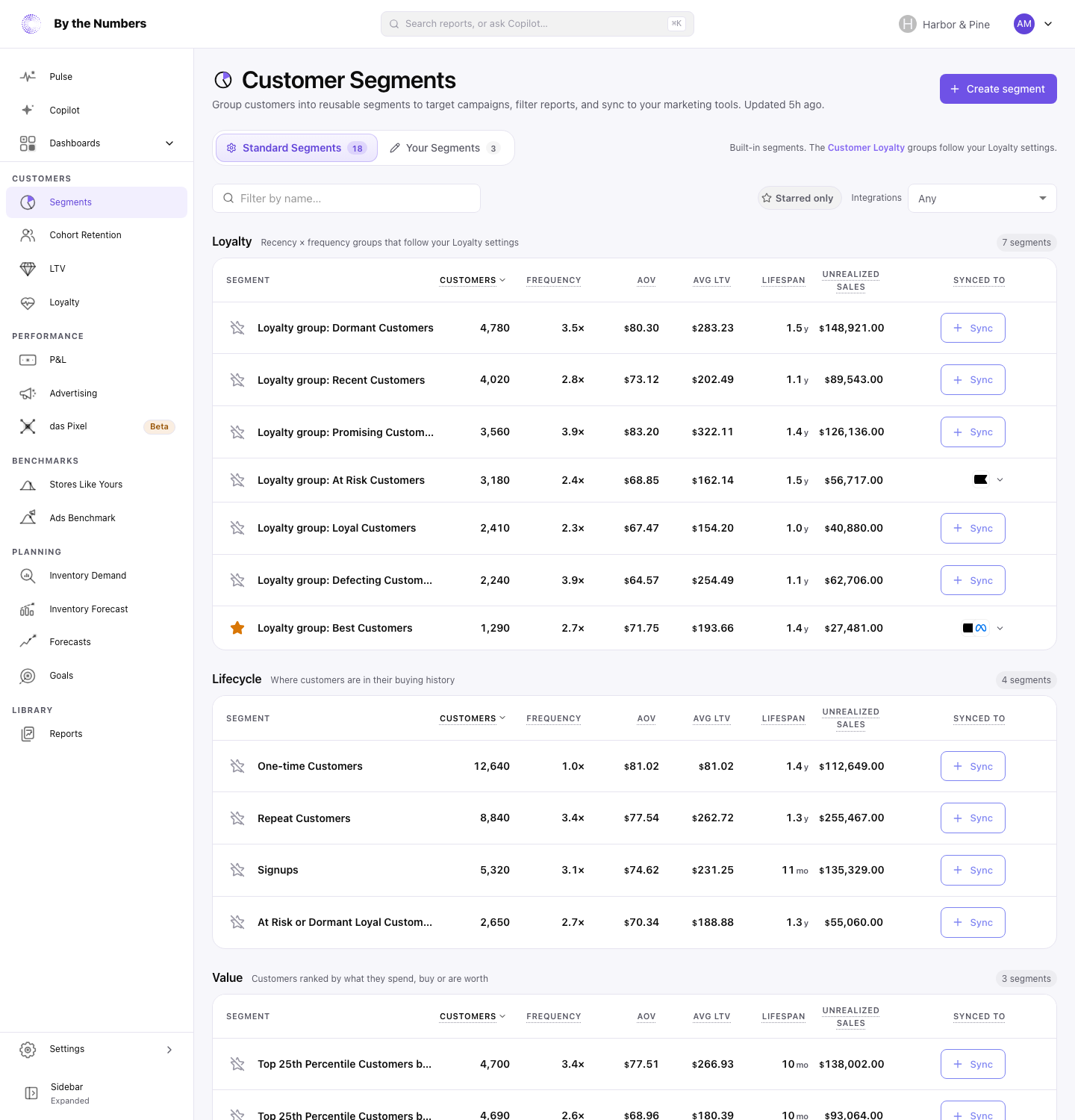Collapse the sidebar via Sidebar Expanded
Image resolution: width=1075 pixels, height=1120 pixels.
96,1093
